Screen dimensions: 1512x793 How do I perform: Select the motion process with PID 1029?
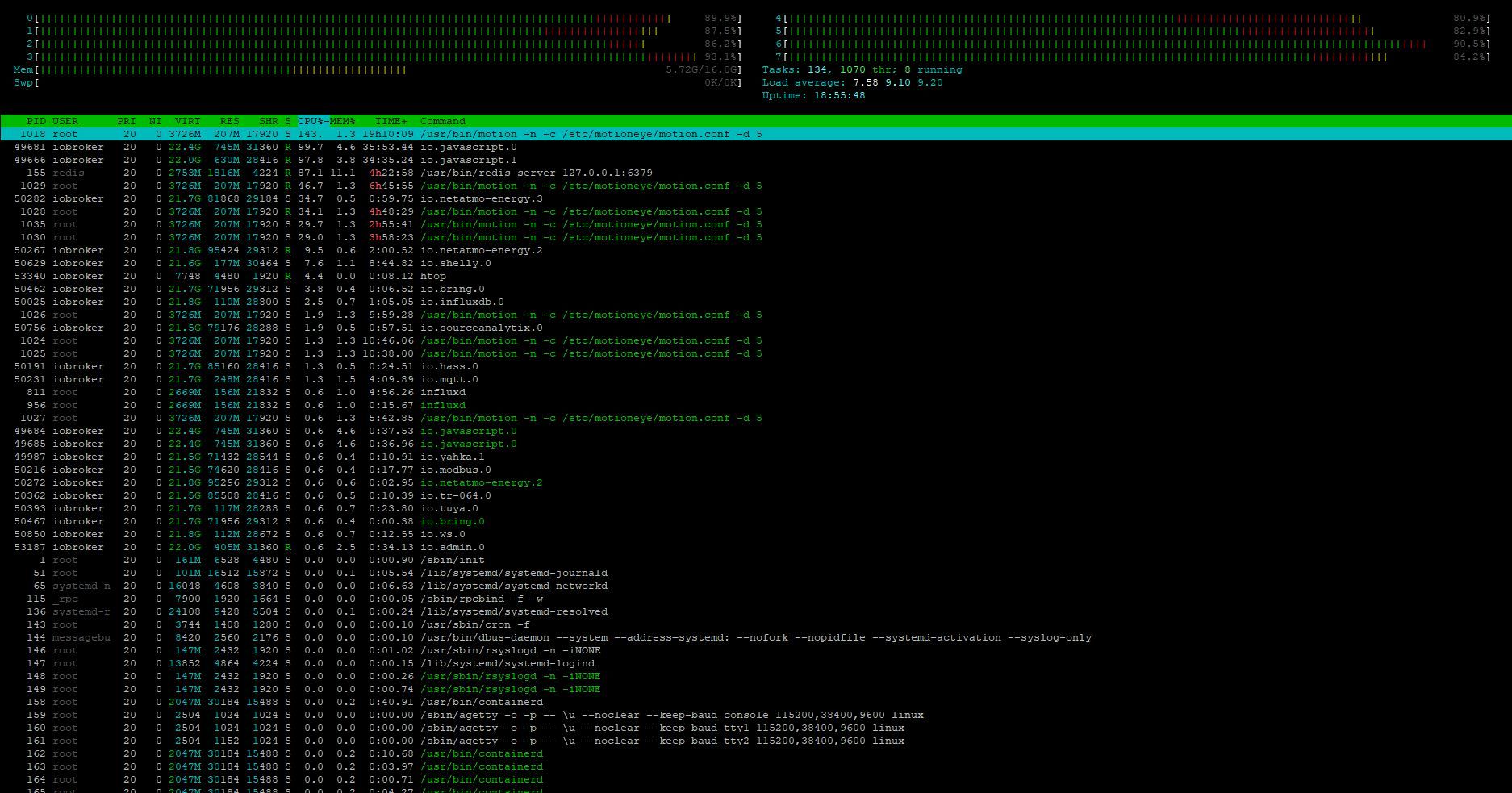pyautogui.click(x=756, y=186)
